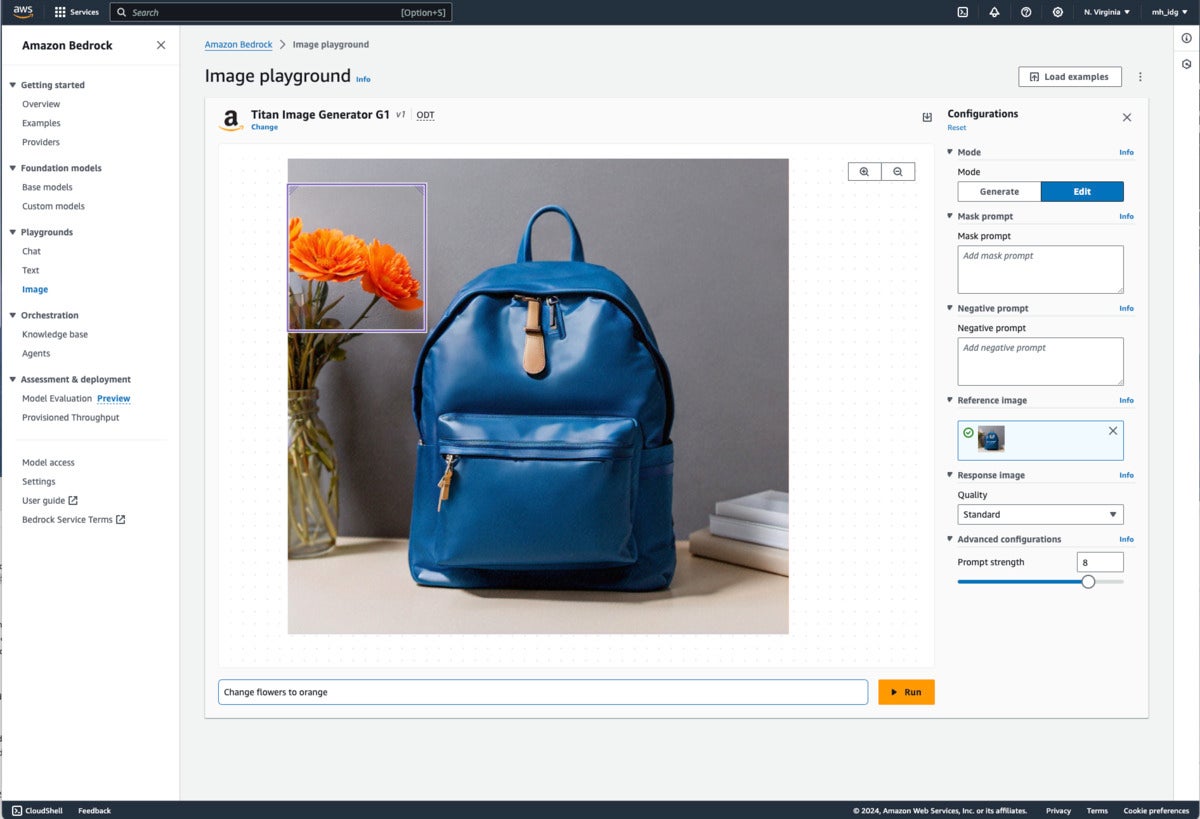1200x819 pixels.
Task: Open User guide external link
Action: [x=50, y=500]
